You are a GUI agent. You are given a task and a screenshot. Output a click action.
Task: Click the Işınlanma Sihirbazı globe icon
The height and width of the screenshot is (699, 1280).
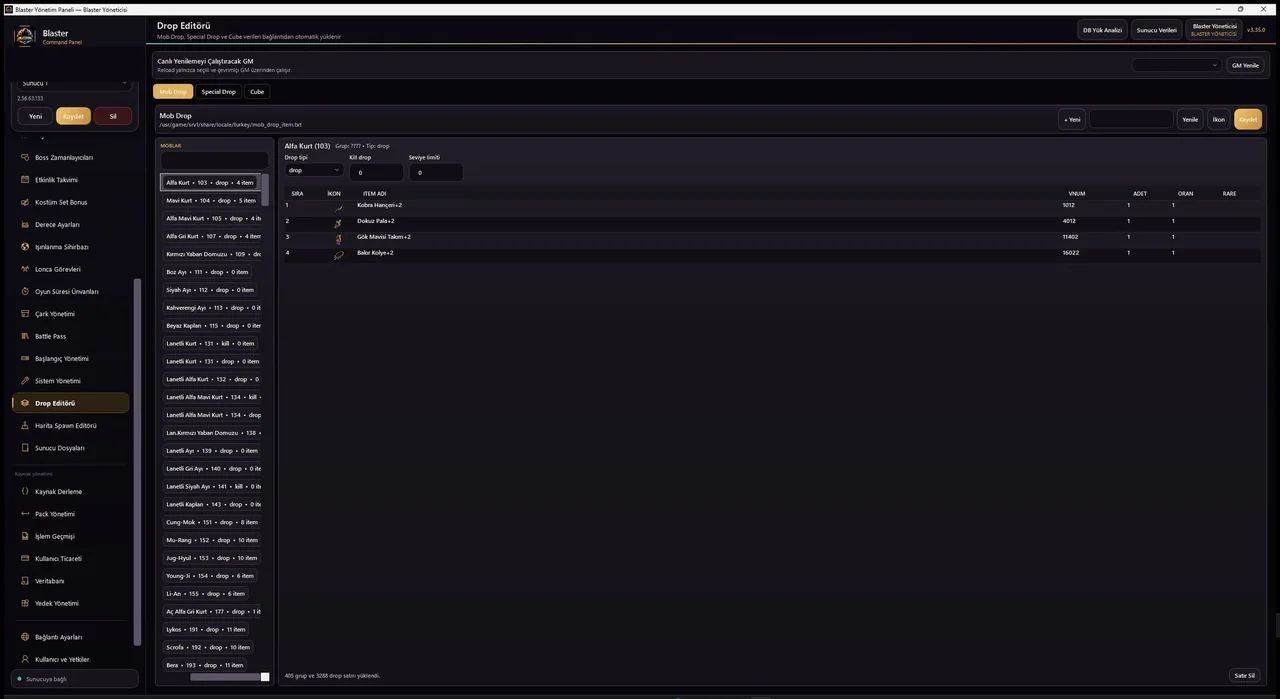(25, 247)
